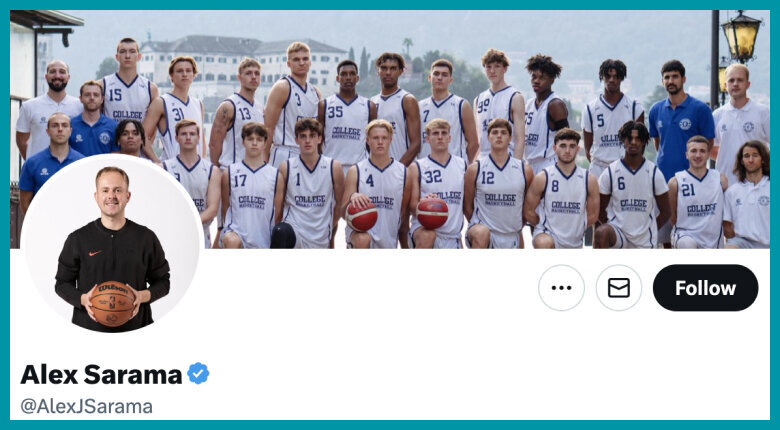The width and height of the screenshot is (780, 430).
Task: Click the Wilson basketball in profile photo
Action: coord(112,304)
